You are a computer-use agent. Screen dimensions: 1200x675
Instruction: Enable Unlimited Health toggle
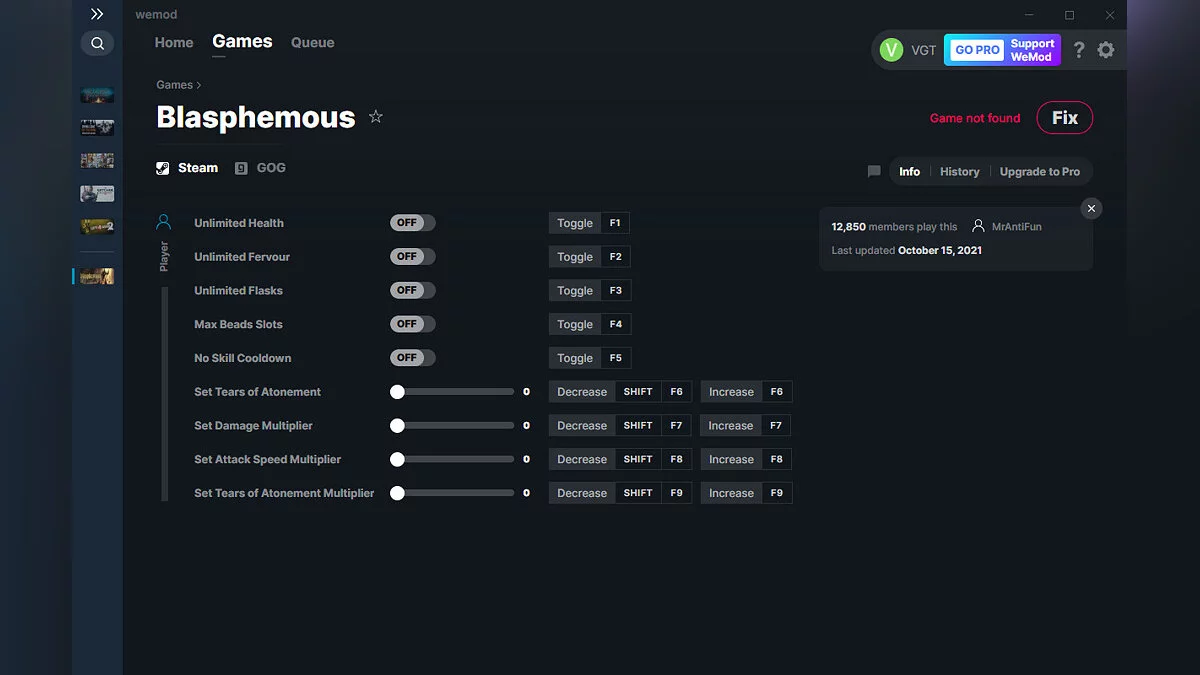413,223
